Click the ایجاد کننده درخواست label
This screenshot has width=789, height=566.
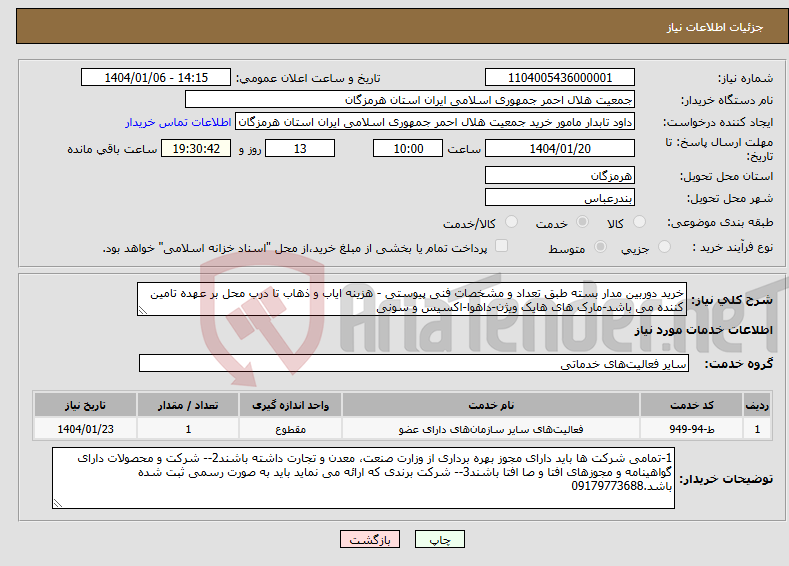click(718, 122)
